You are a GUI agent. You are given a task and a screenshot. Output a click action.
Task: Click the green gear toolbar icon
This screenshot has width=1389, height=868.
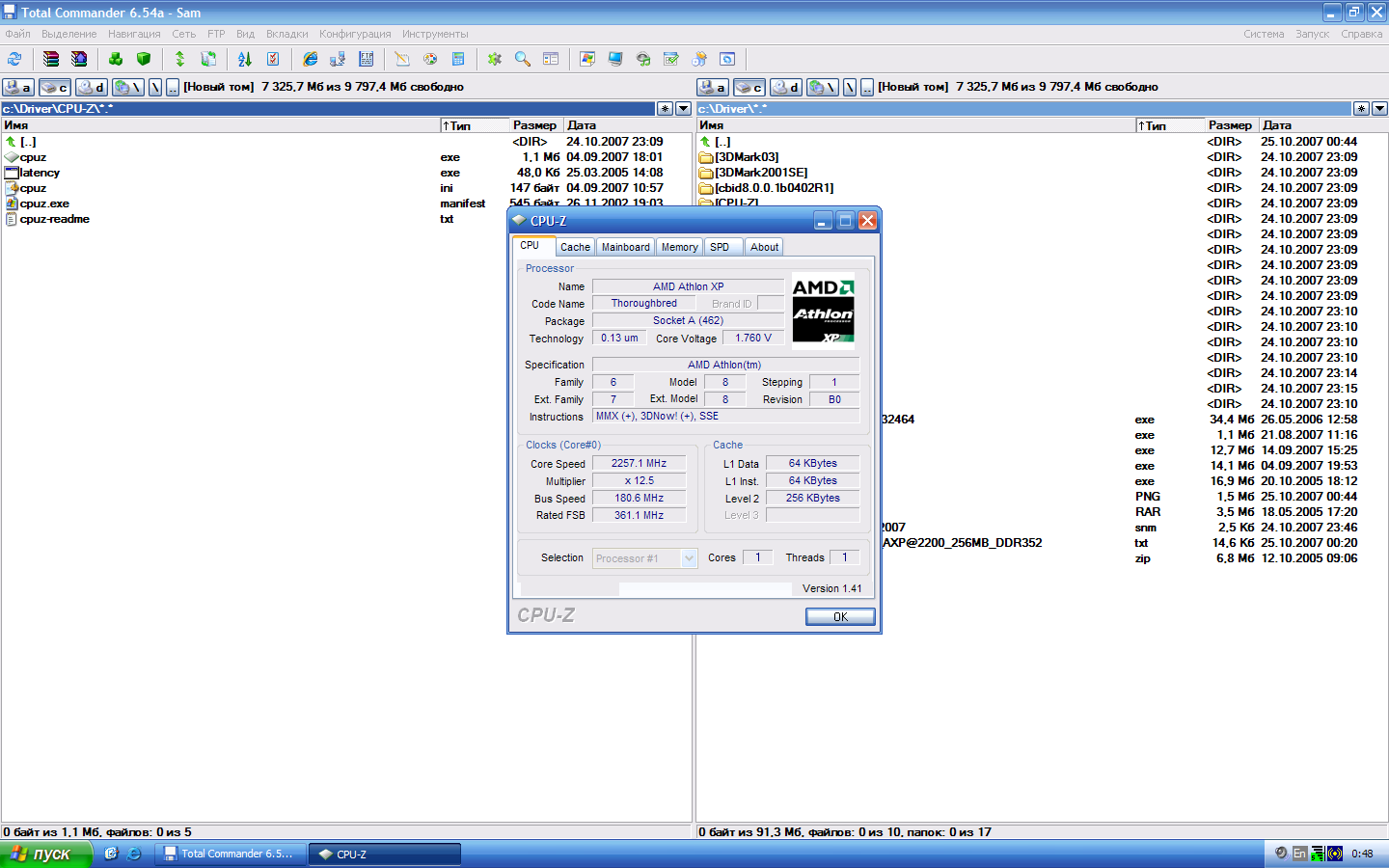point(495,59)
